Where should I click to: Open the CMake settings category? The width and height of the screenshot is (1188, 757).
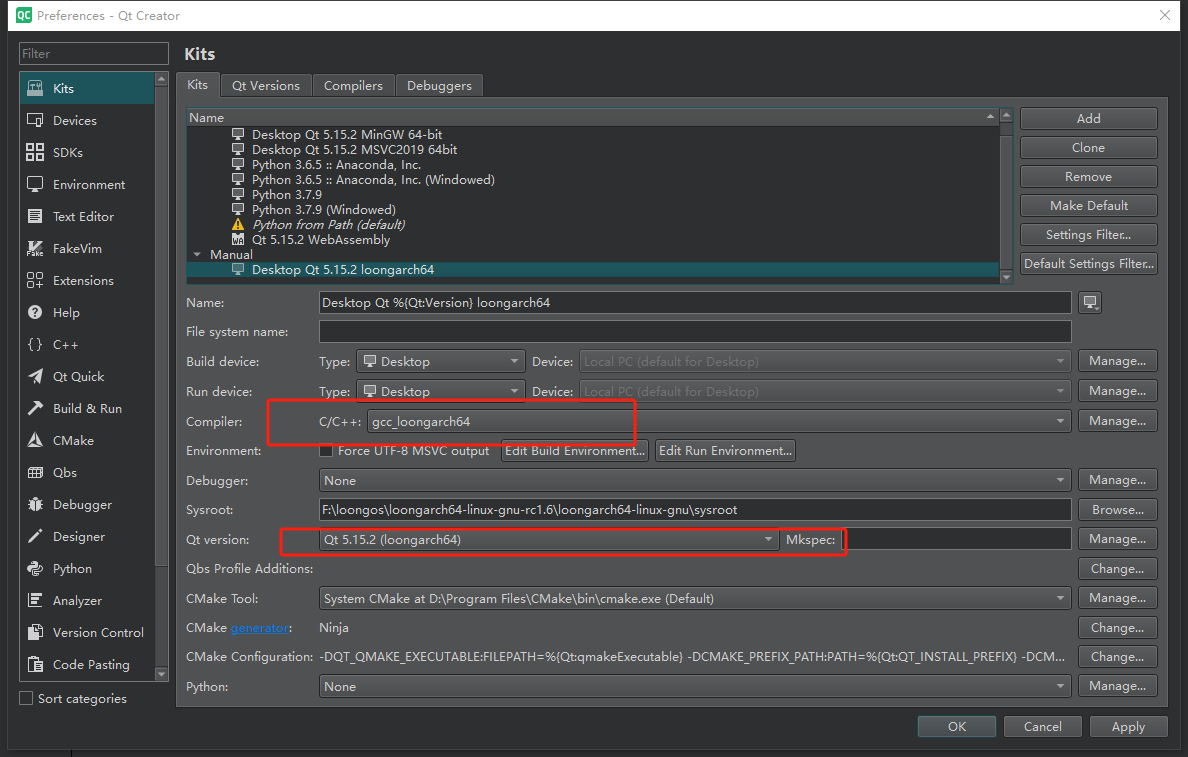[x=86, y=440]
